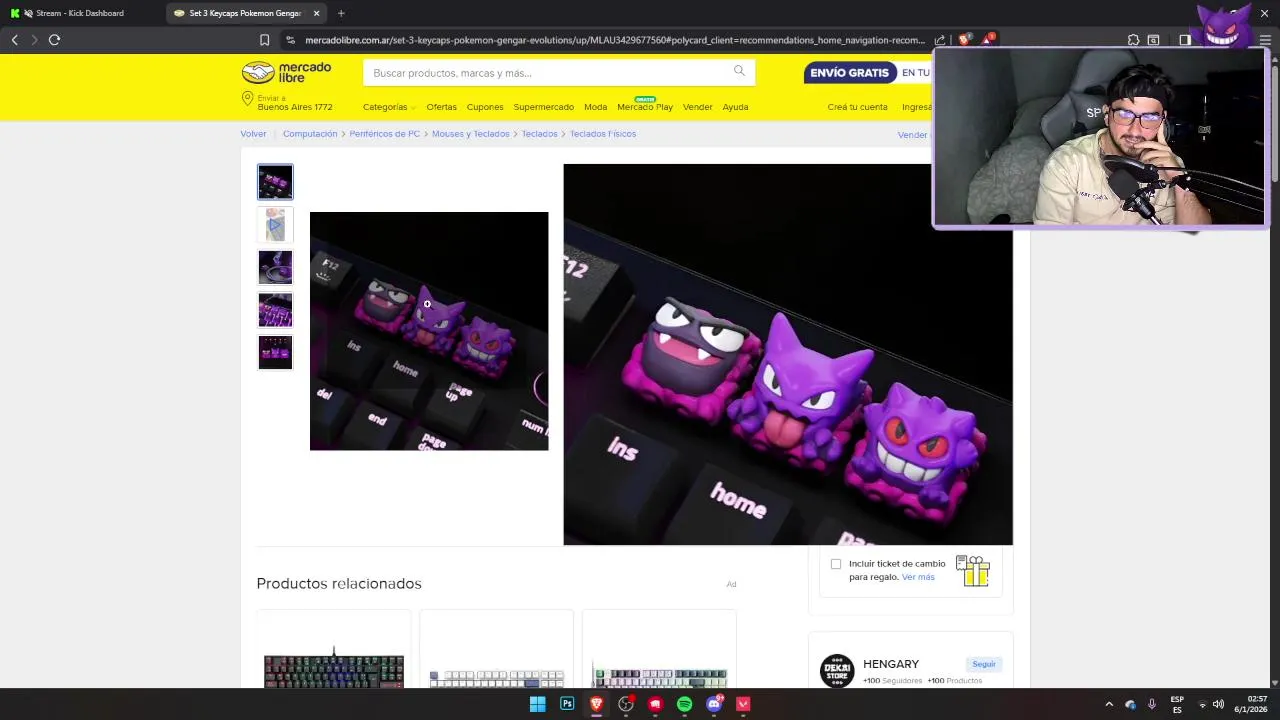Click the microphone tray icon
The image size is (1280, 720).
coord(1152,704)
